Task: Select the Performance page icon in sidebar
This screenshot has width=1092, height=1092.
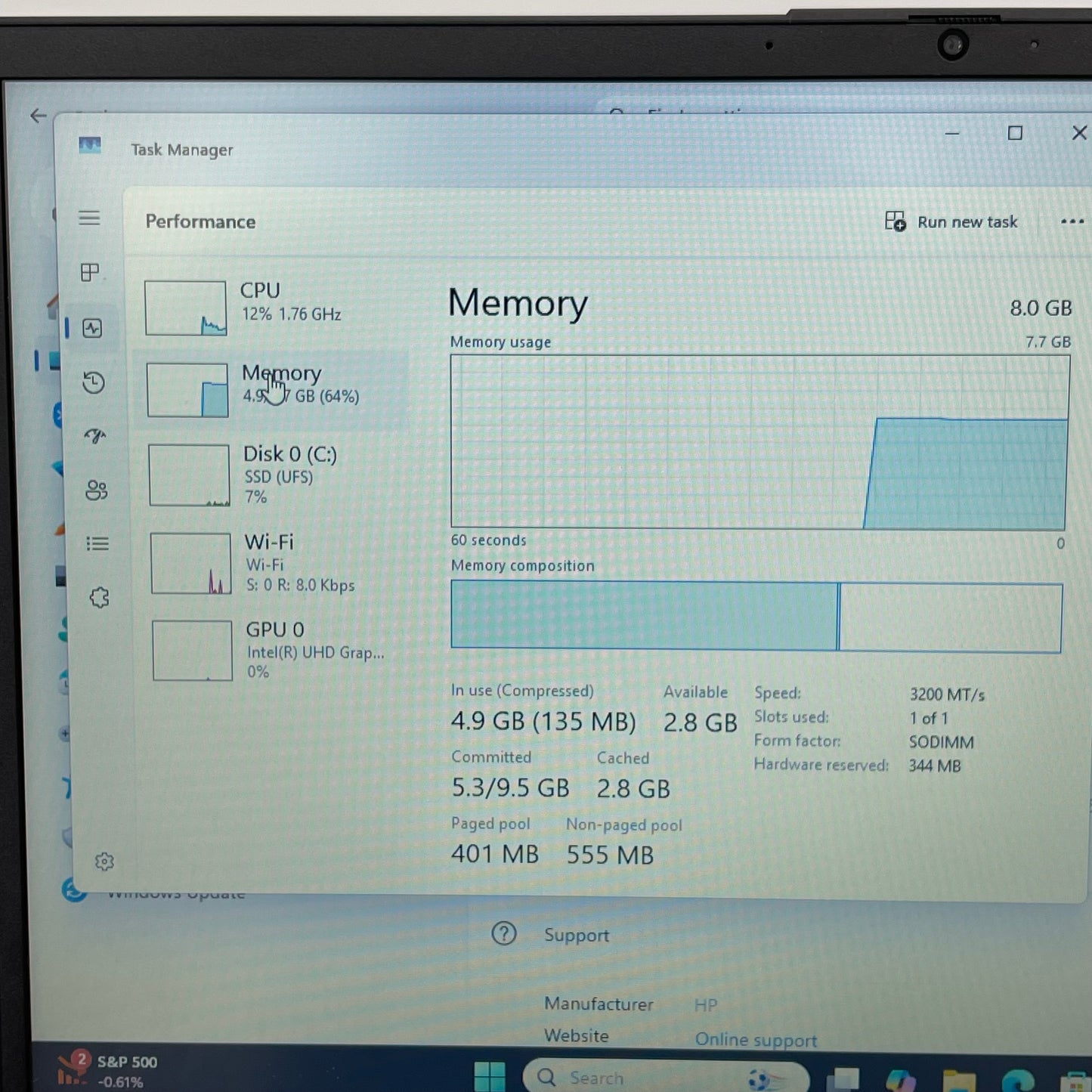Action: coord(92,328)
